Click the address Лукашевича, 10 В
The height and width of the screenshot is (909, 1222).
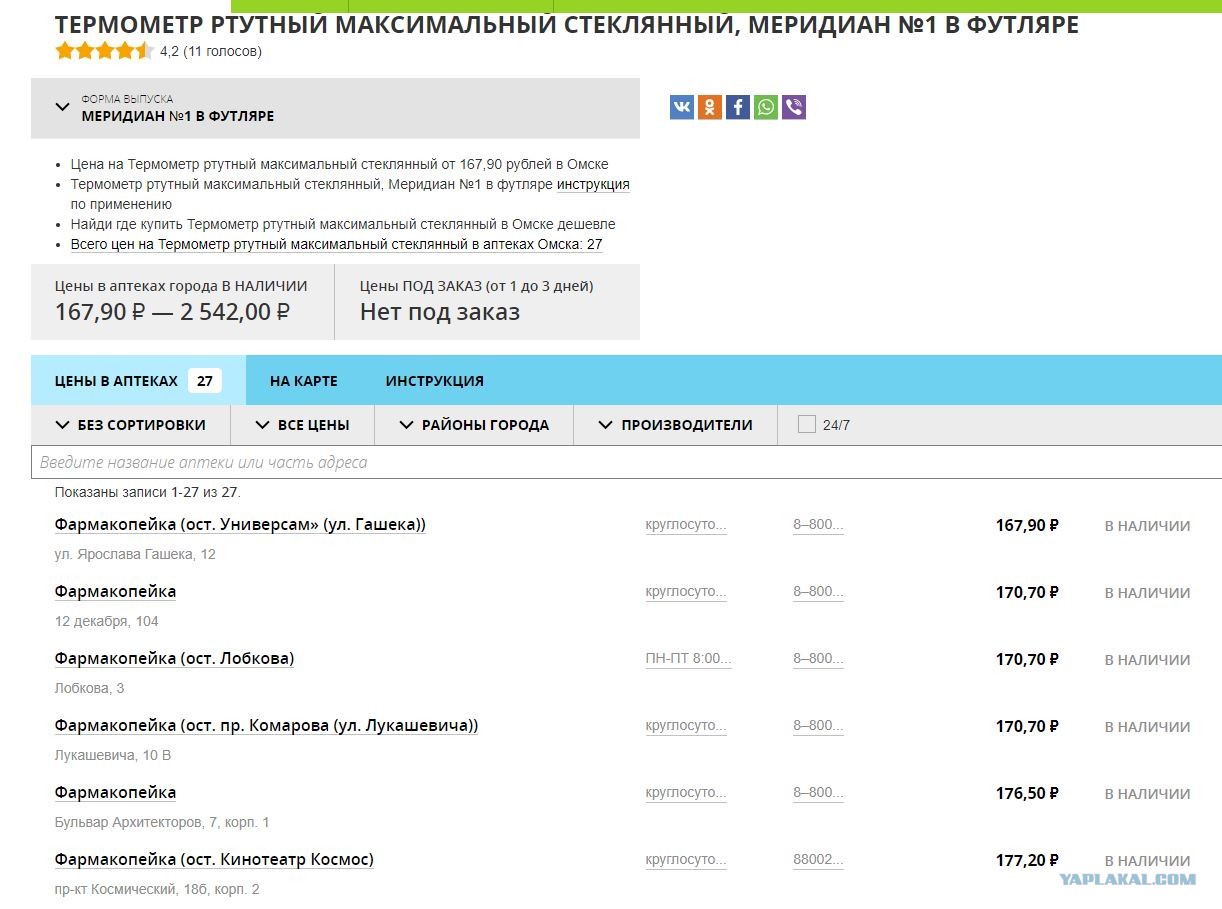tap(113, 755)
